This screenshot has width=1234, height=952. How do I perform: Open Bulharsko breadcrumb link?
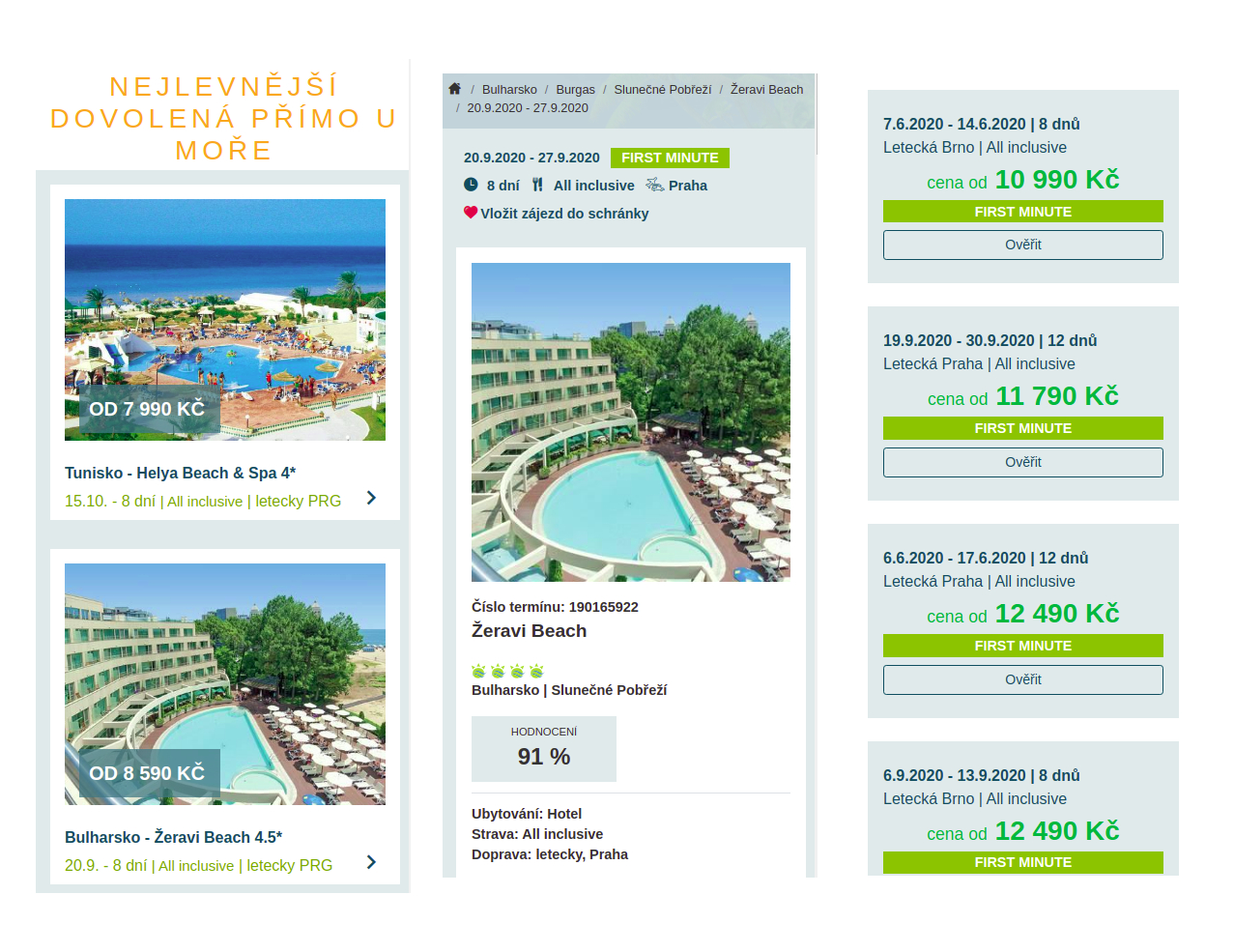pyautogui.click(x=509, y=90)
